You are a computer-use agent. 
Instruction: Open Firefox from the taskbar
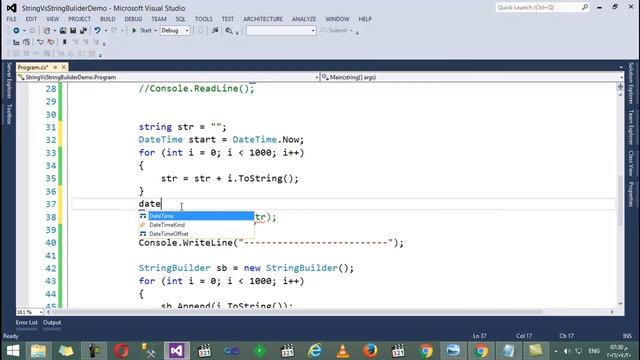[370, 351]
